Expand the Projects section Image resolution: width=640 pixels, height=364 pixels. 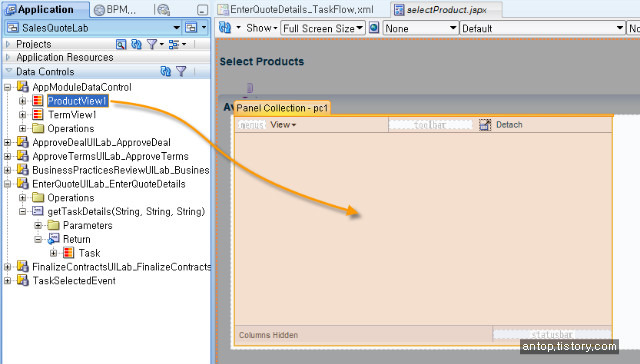[7, 44]
